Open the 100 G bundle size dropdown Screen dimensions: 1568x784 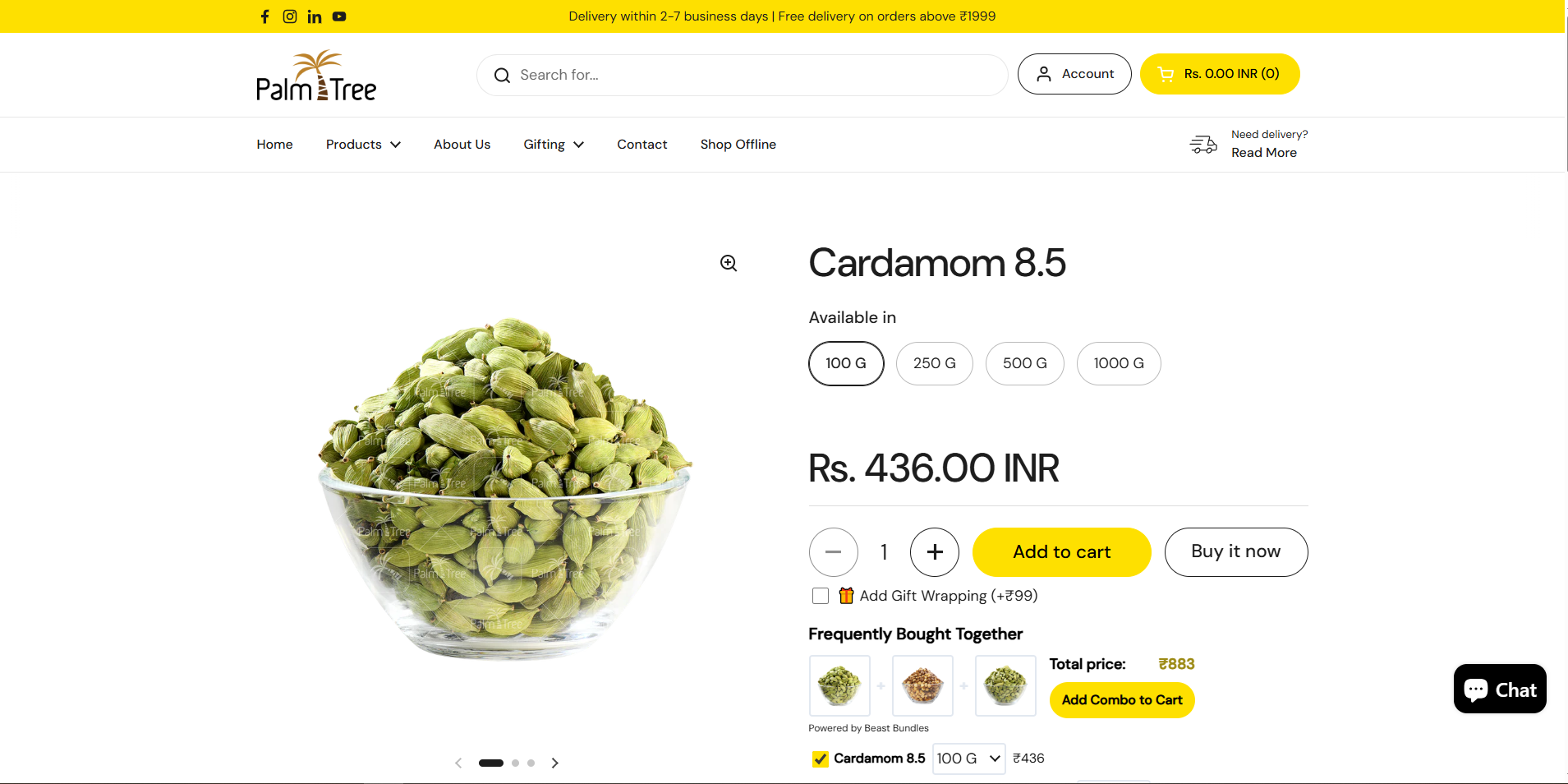(969, 759)
